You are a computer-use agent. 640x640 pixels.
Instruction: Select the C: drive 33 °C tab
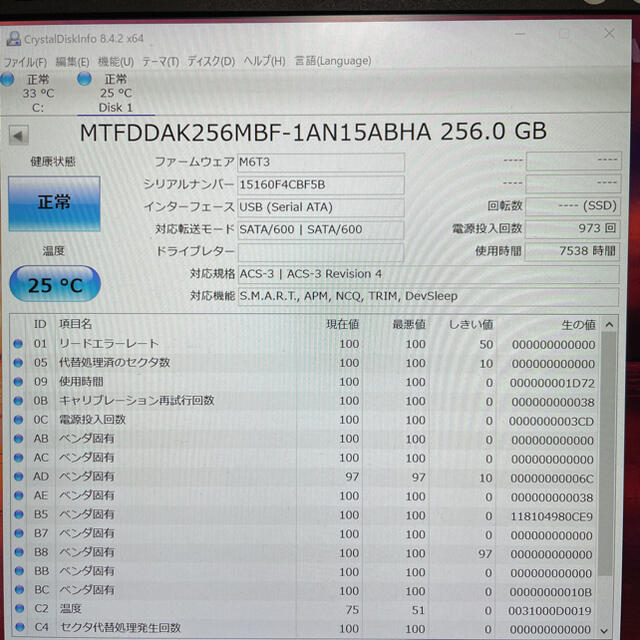(x=38, y=93)
